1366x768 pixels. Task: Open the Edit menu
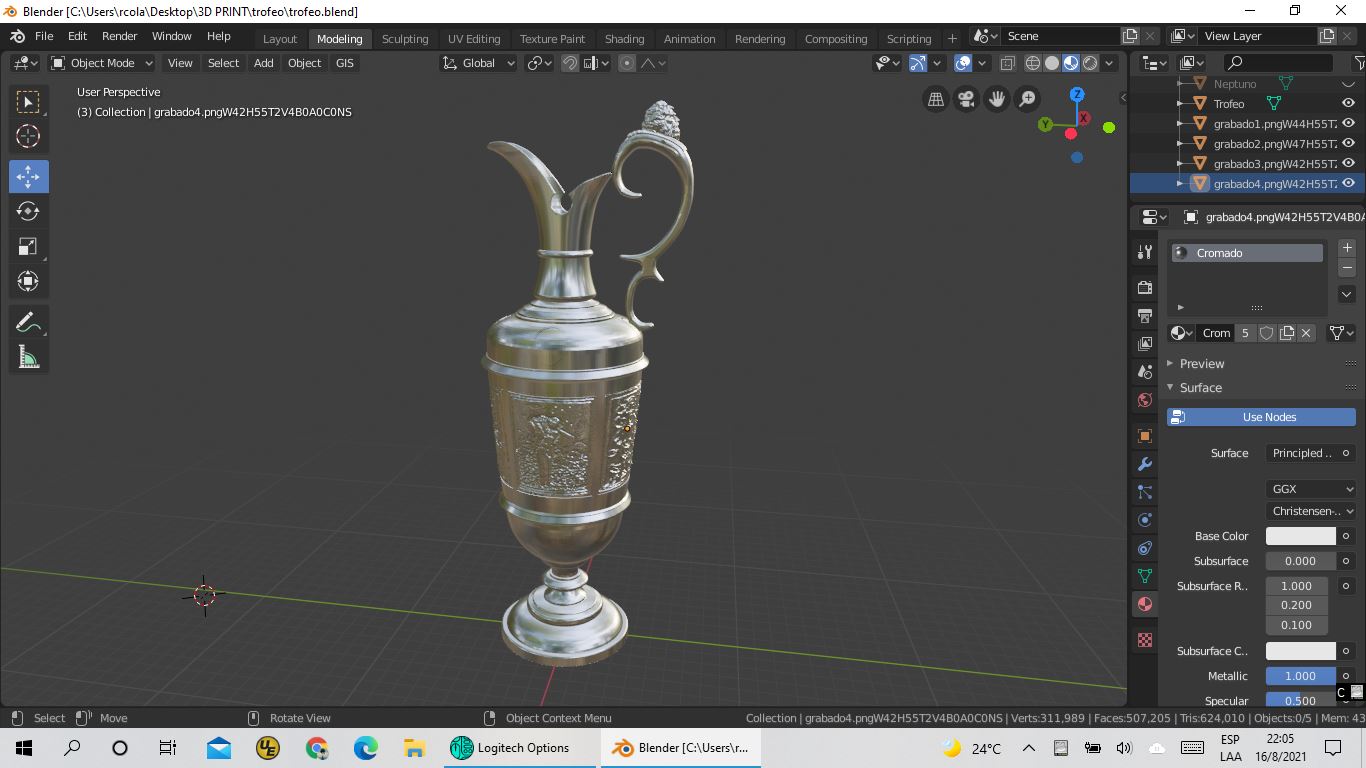coord(77,36)
